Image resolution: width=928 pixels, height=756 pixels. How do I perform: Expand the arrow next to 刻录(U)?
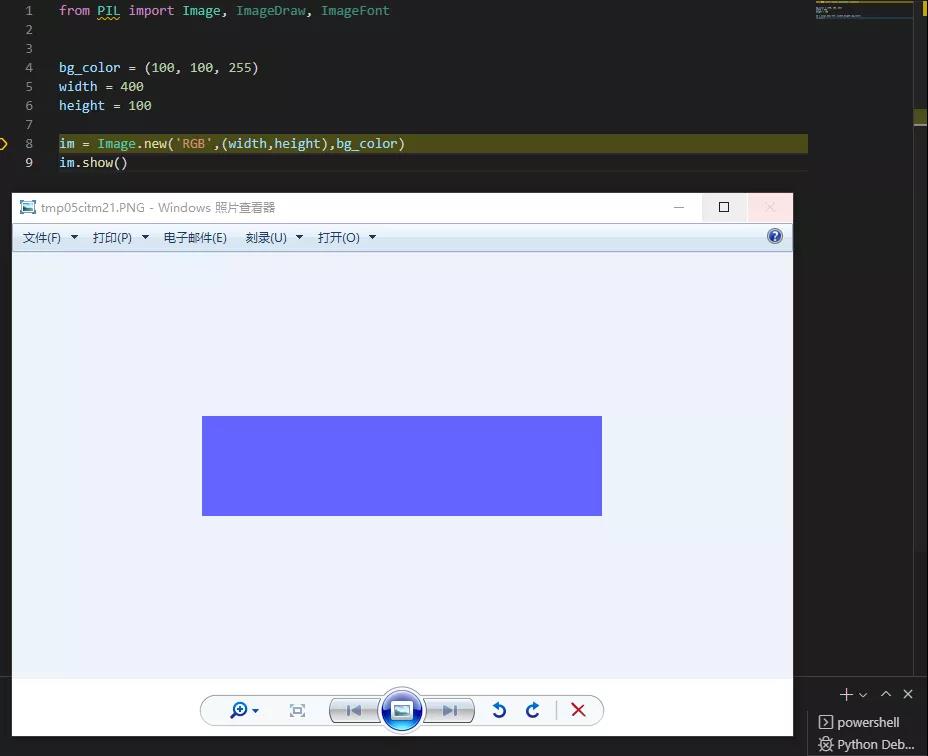tap(299, 237)
